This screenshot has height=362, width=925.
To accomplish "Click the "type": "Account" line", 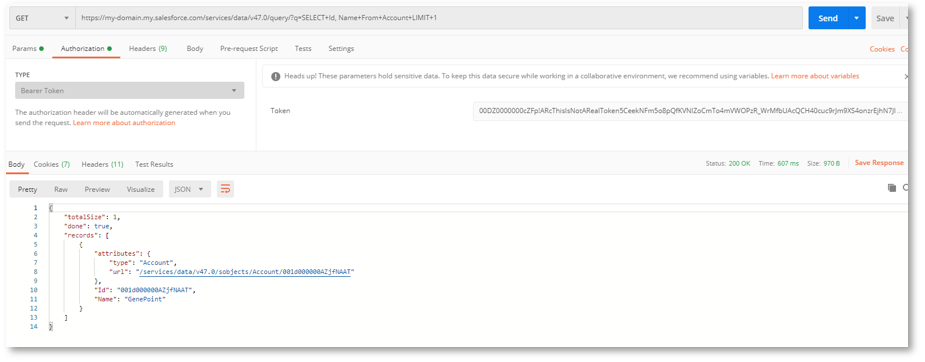I will pyautogui.click(x=142, y=262).
